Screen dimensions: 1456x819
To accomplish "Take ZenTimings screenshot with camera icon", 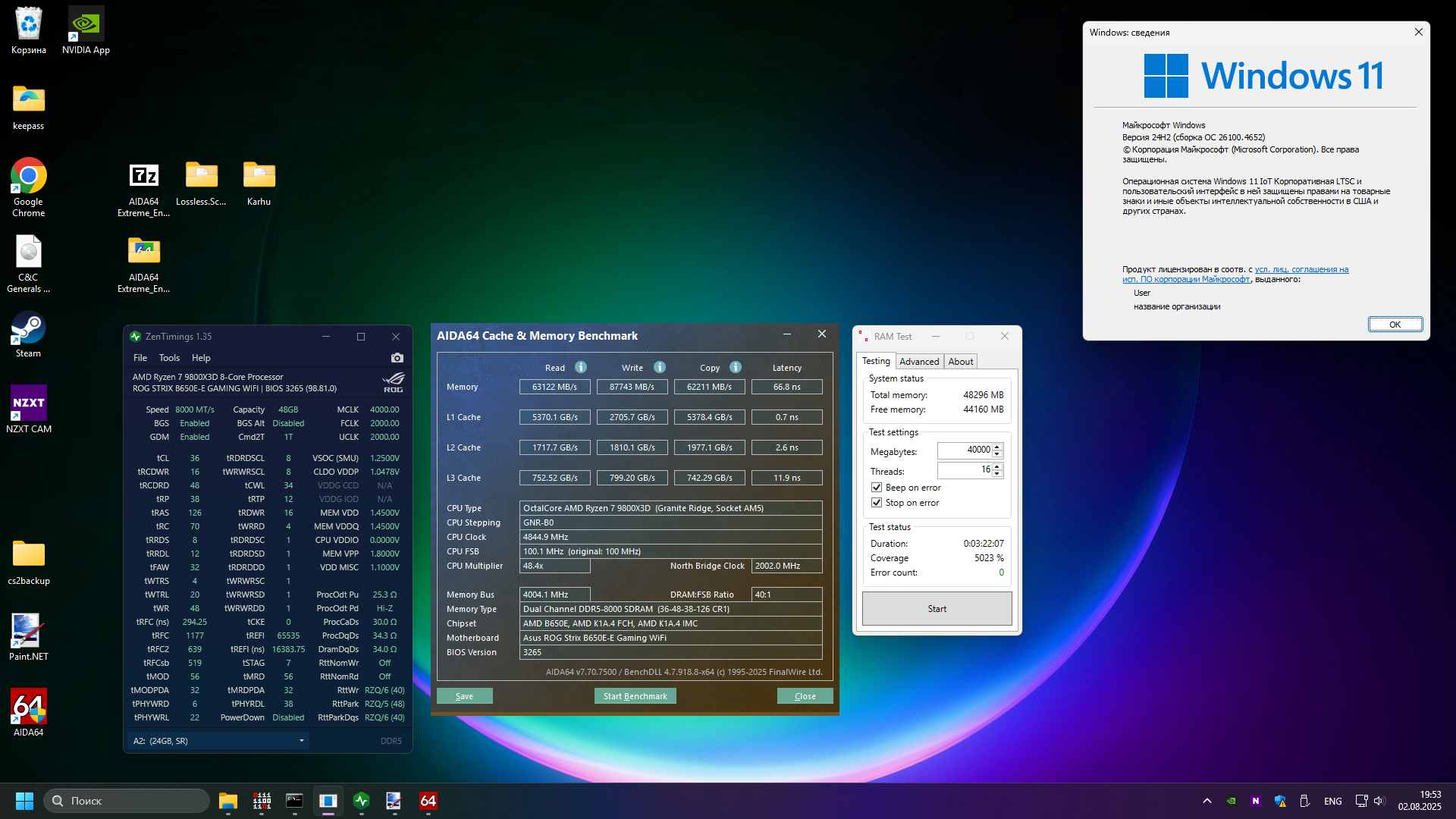I will [397, 358].
